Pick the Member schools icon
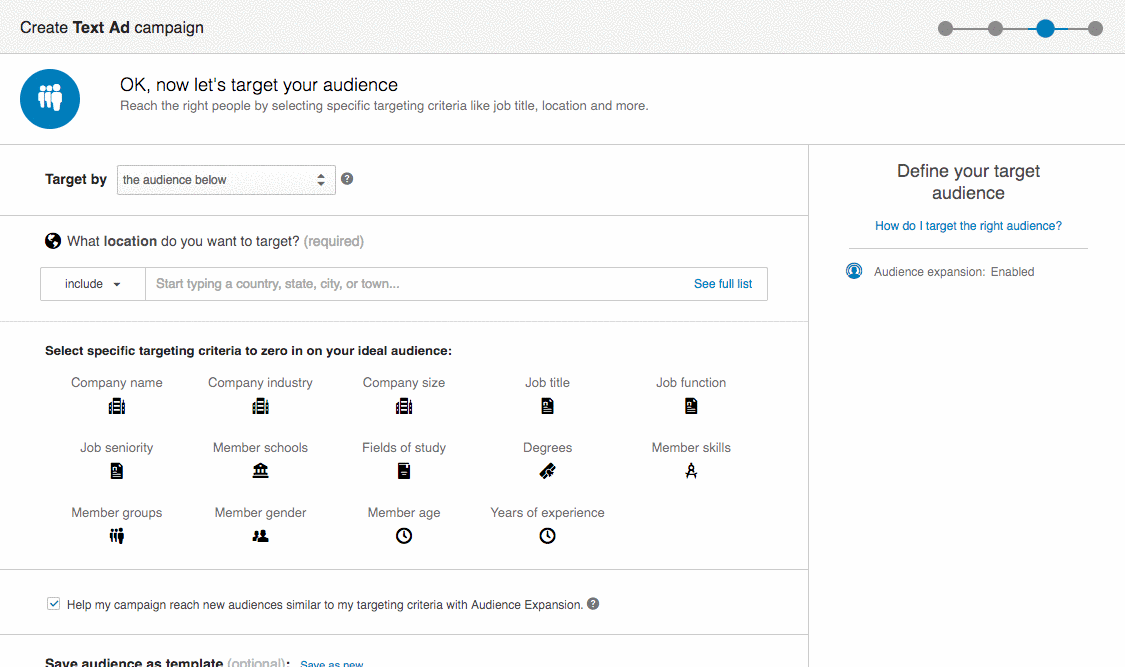The image size is (1125, 667). 261,471
